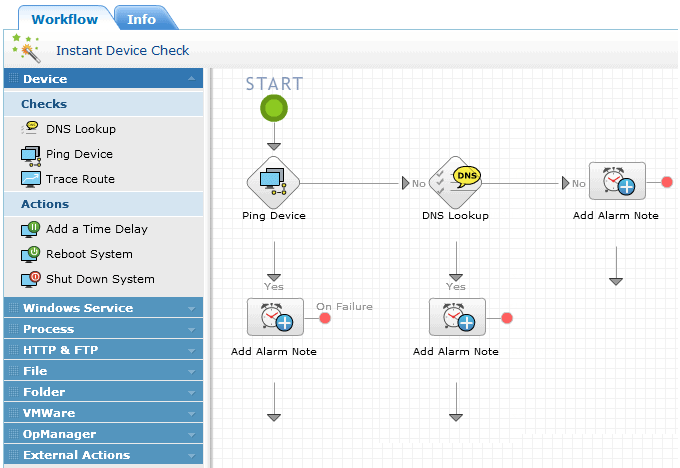Select the top-right Add Alarm Note node
The image size is (680, 468).
(x=617, y=181)
